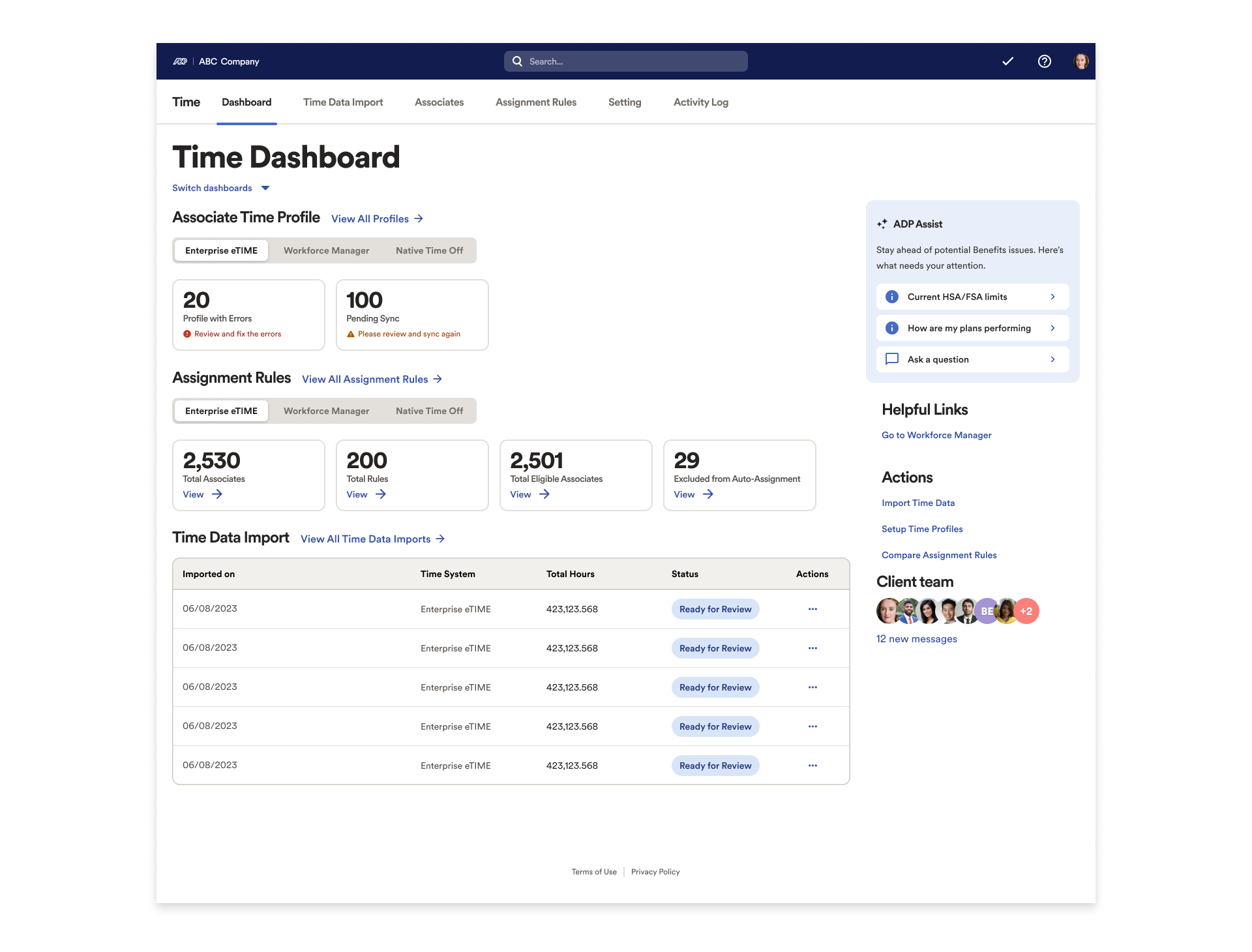Click Ready for Review status on last import row
The height and width of the screenshot is (952, 1252).
pos(715,765)
